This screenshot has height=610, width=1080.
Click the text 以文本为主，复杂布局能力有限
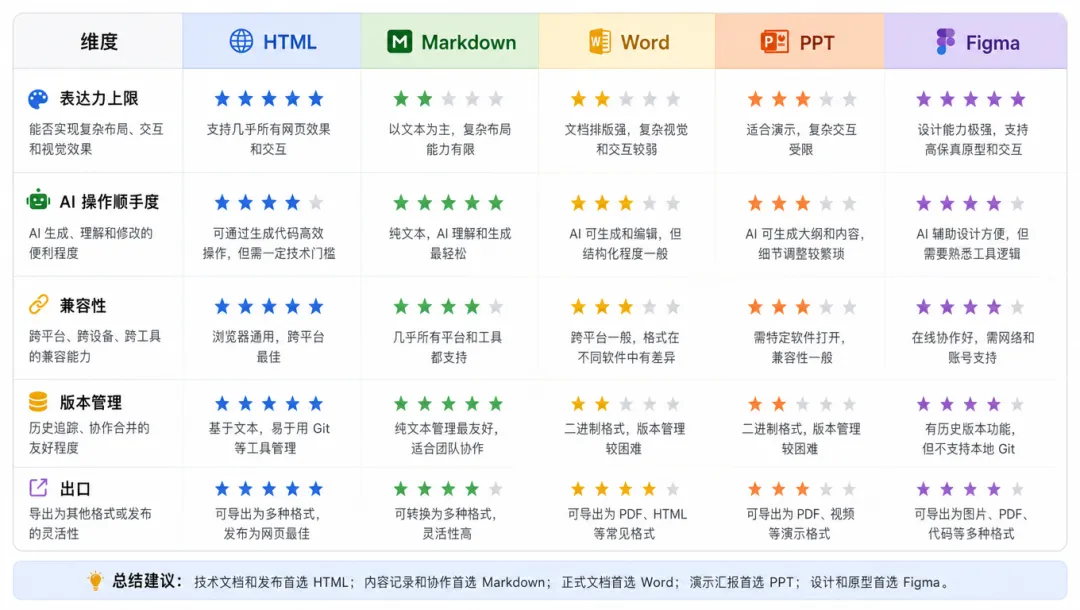(x=450, y=139)
